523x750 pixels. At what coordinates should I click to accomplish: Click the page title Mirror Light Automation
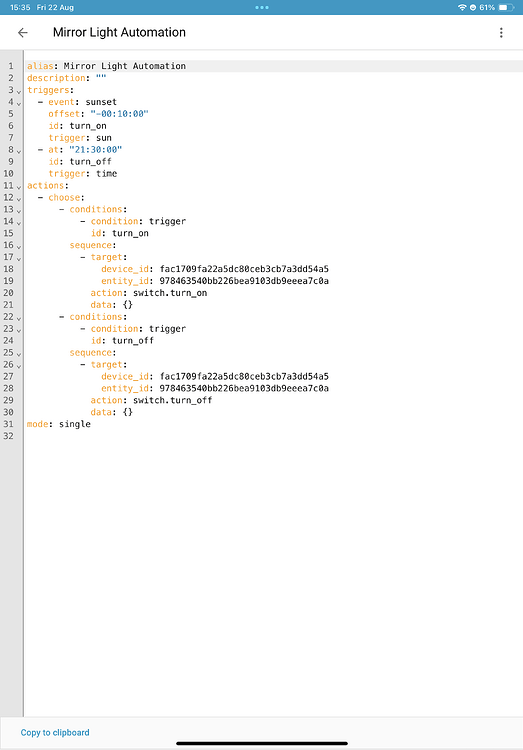[x=119, y=33]
